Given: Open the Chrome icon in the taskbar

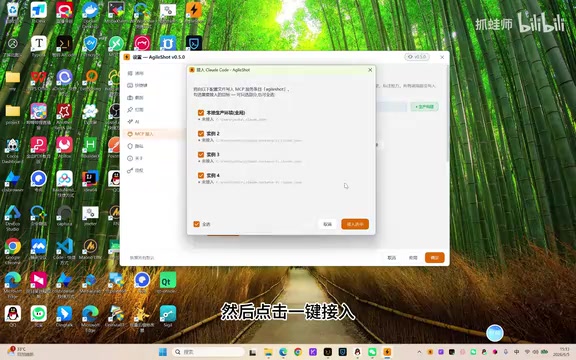Looking at the screenshot, I should pyautogui.click(x=298, y=352).
